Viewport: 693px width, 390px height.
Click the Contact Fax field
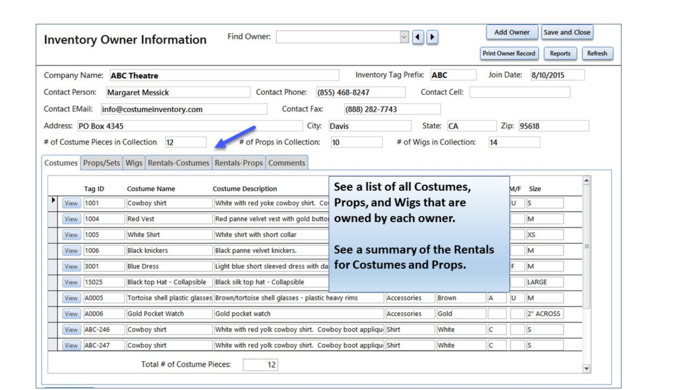tap(392, 109)
